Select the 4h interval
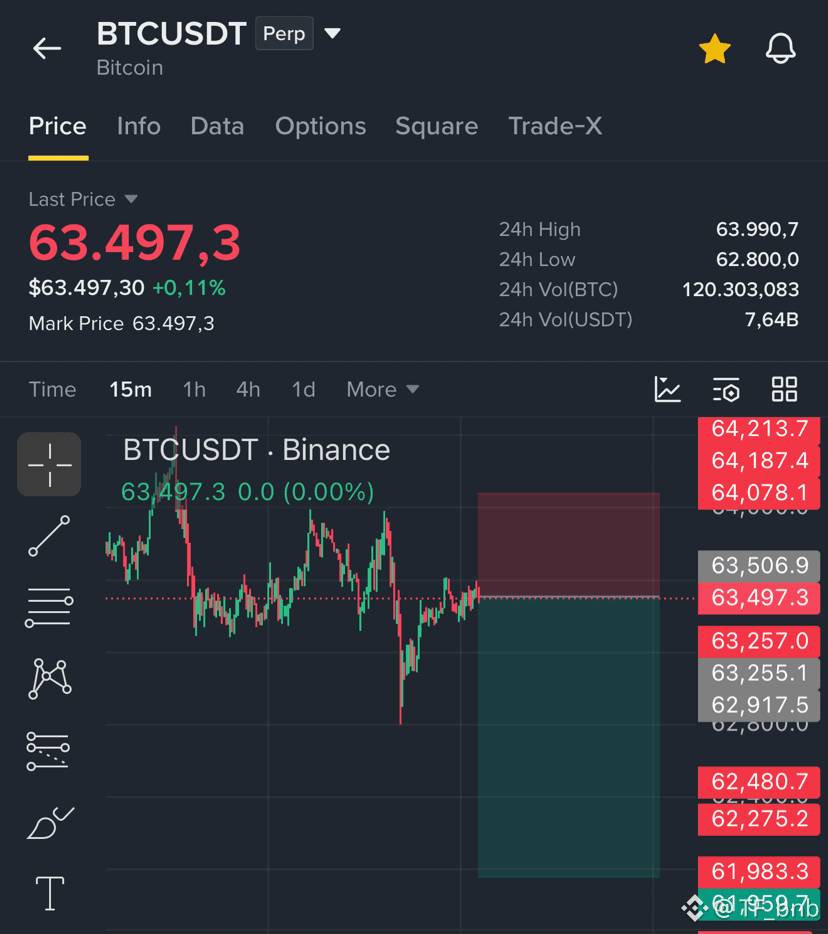The image size is (828, 934). [x=248, y=390]
